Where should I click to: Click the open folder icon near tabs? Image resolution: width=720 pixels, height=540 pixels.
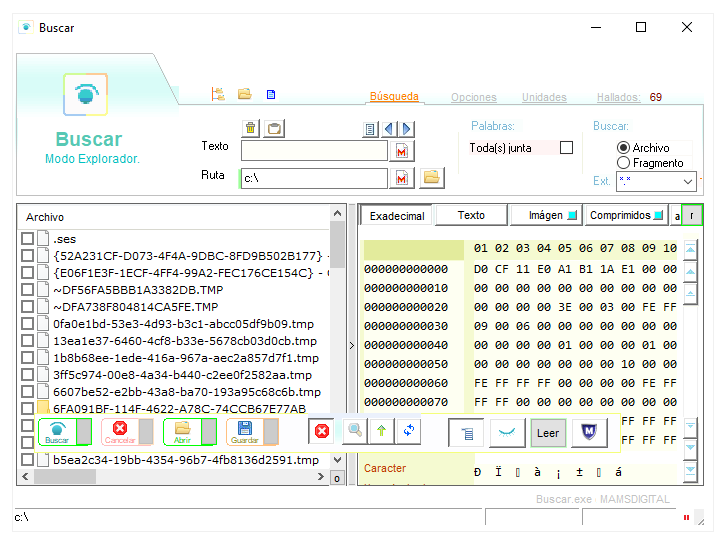[x=245, y=94]
